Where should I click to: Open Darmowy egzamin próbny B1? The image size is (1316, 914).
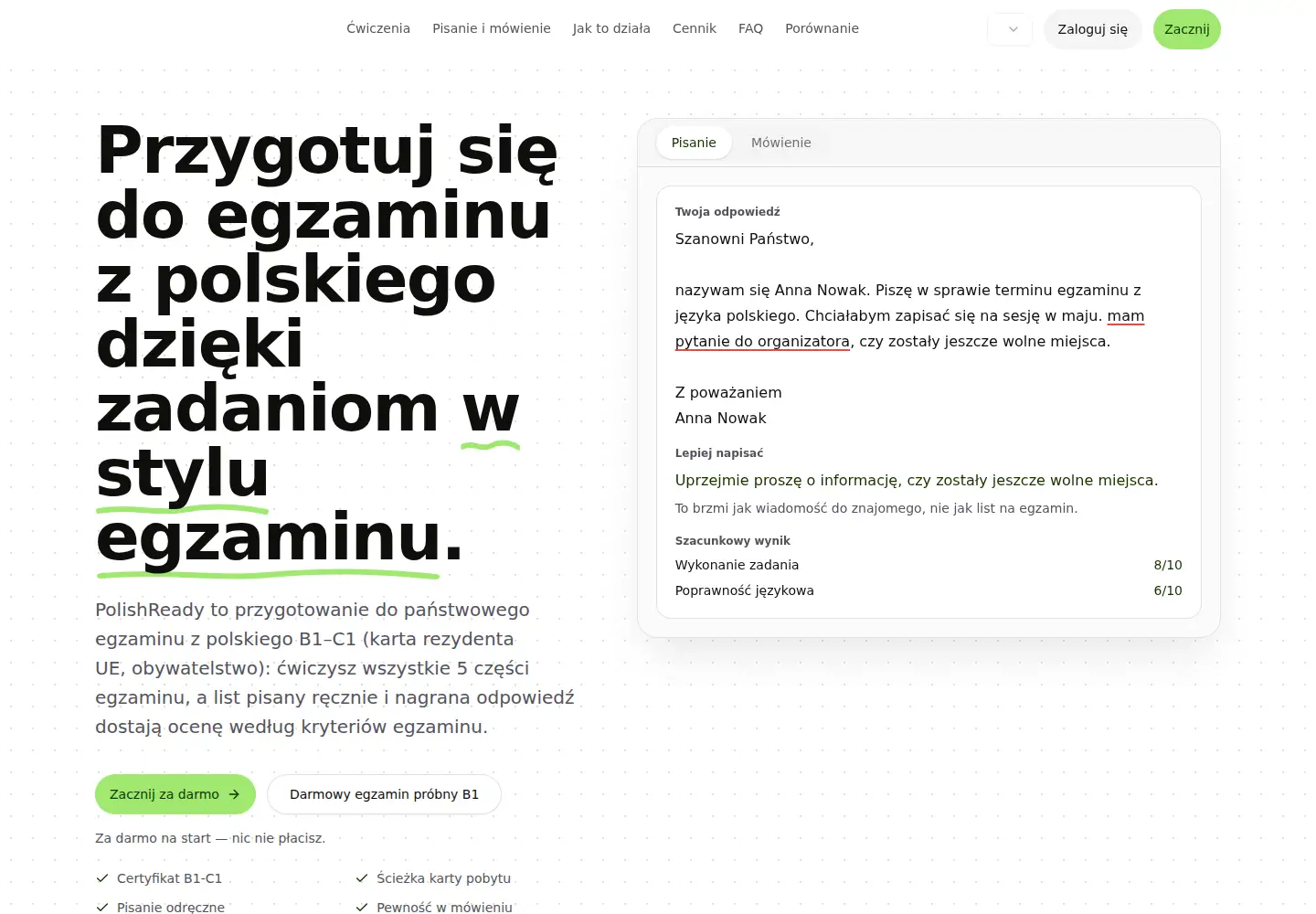(x=384, y=794)
